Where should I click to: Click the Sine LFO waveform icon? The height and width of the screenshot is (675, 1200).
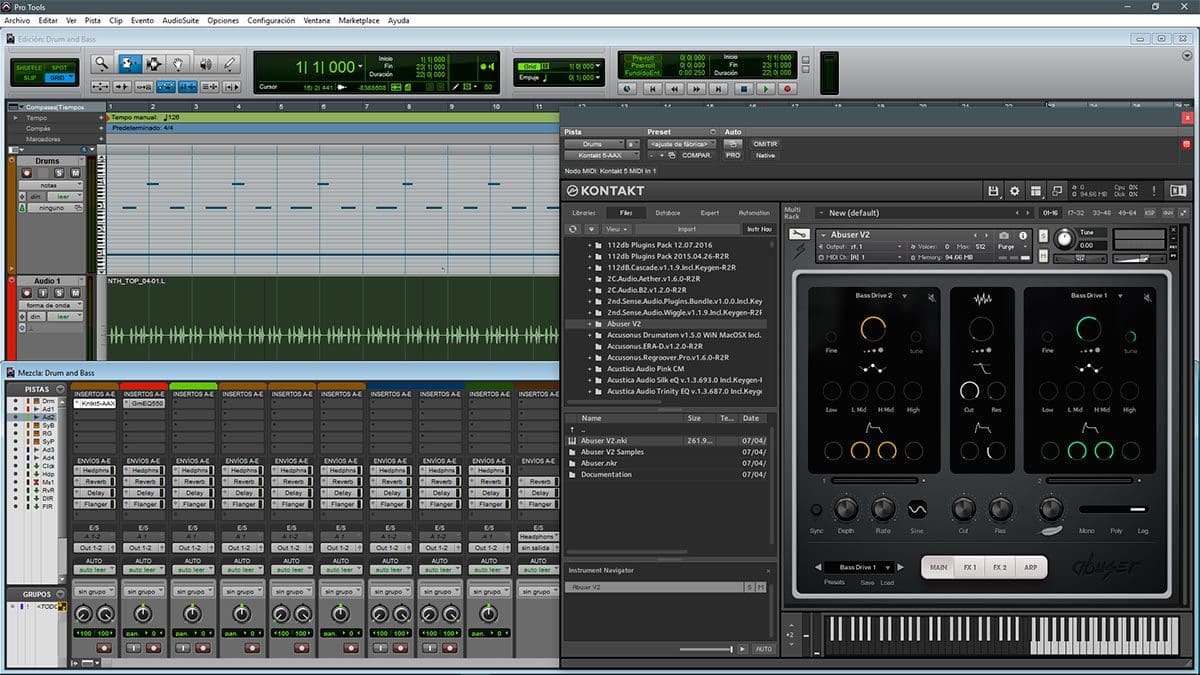(917, 509)
